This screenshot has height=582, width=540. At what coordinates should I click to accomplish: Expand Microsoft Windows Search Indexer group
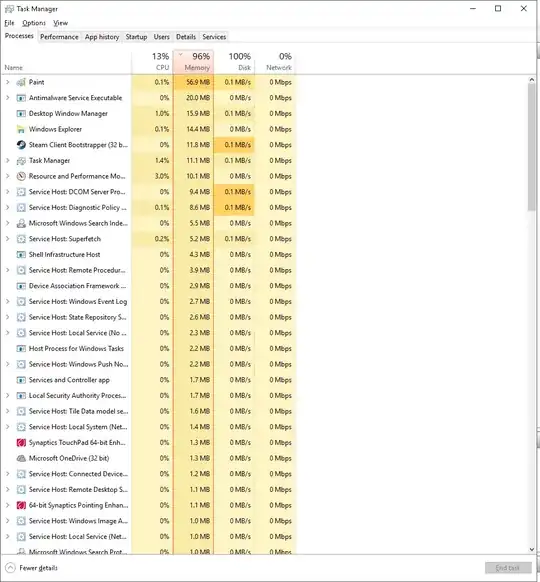coord(7,223)
